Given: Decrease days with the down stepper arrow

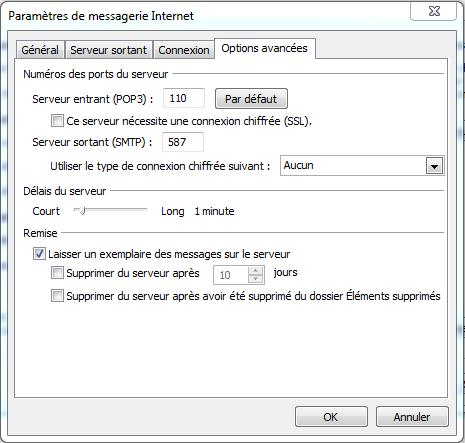Looking at the screenshot, I should click(256, 279).
